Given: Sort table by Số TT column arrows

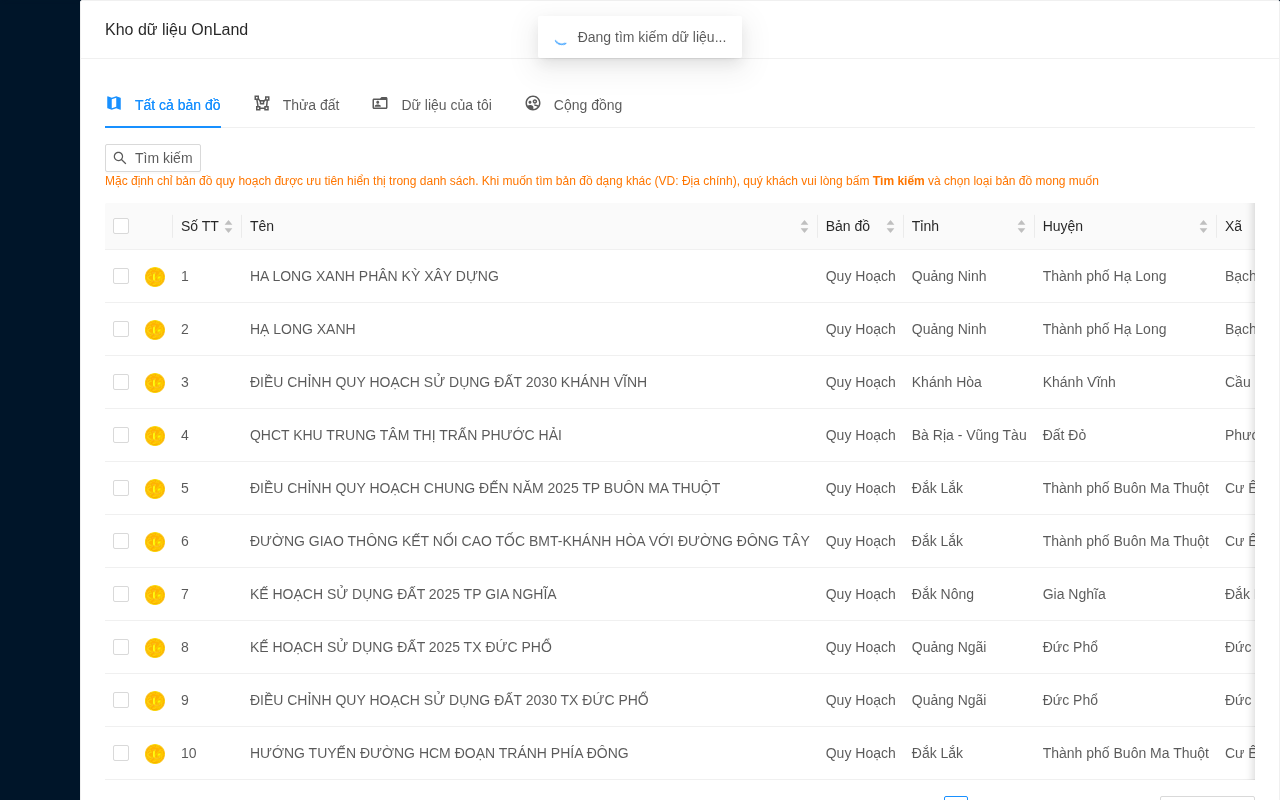Looking at the screenshot, I should pyautogui.click(x=228, y=226).
